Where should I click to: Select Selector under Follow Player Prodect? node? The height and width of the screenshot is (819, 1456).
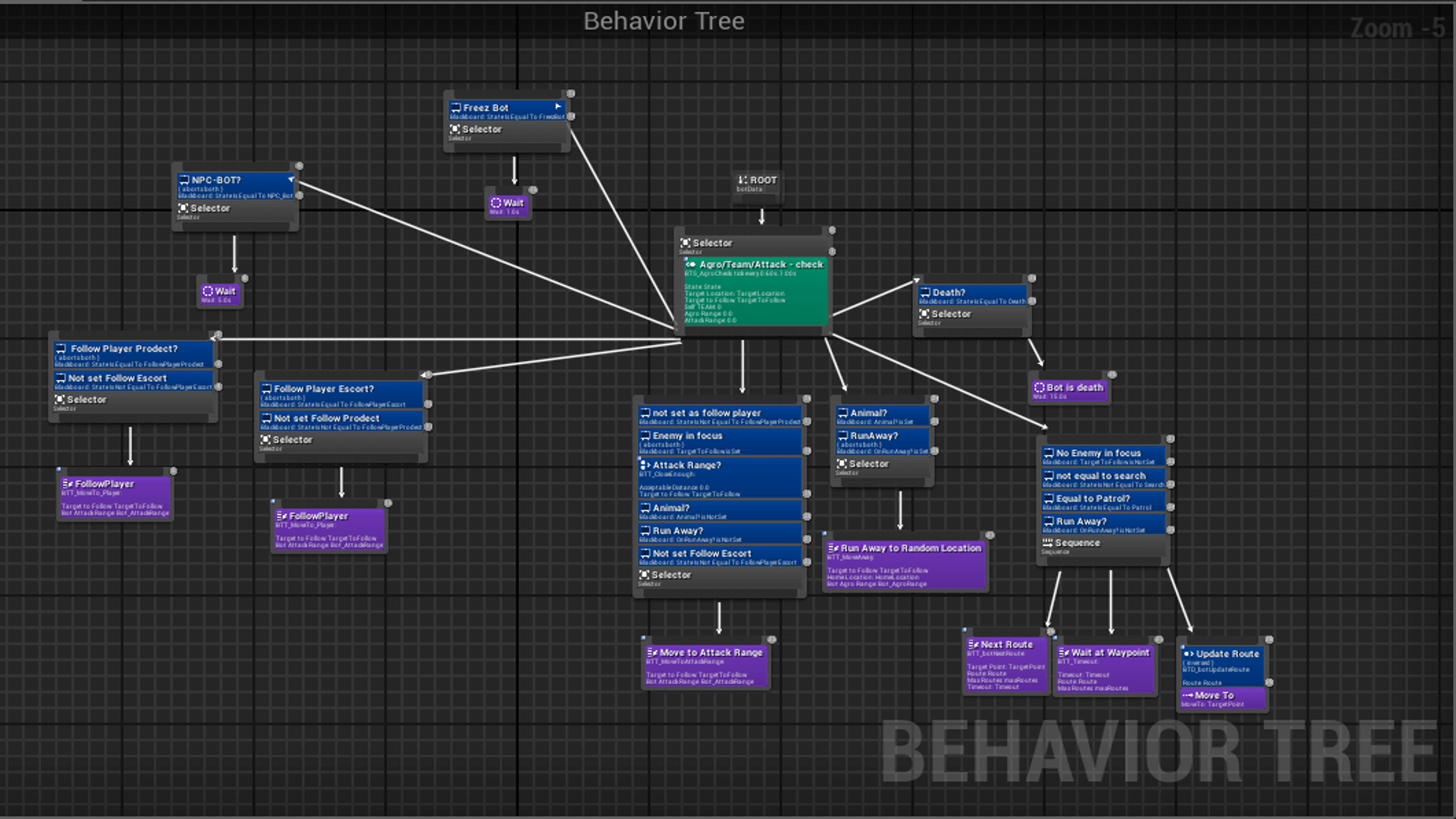(x=133, y=403)
